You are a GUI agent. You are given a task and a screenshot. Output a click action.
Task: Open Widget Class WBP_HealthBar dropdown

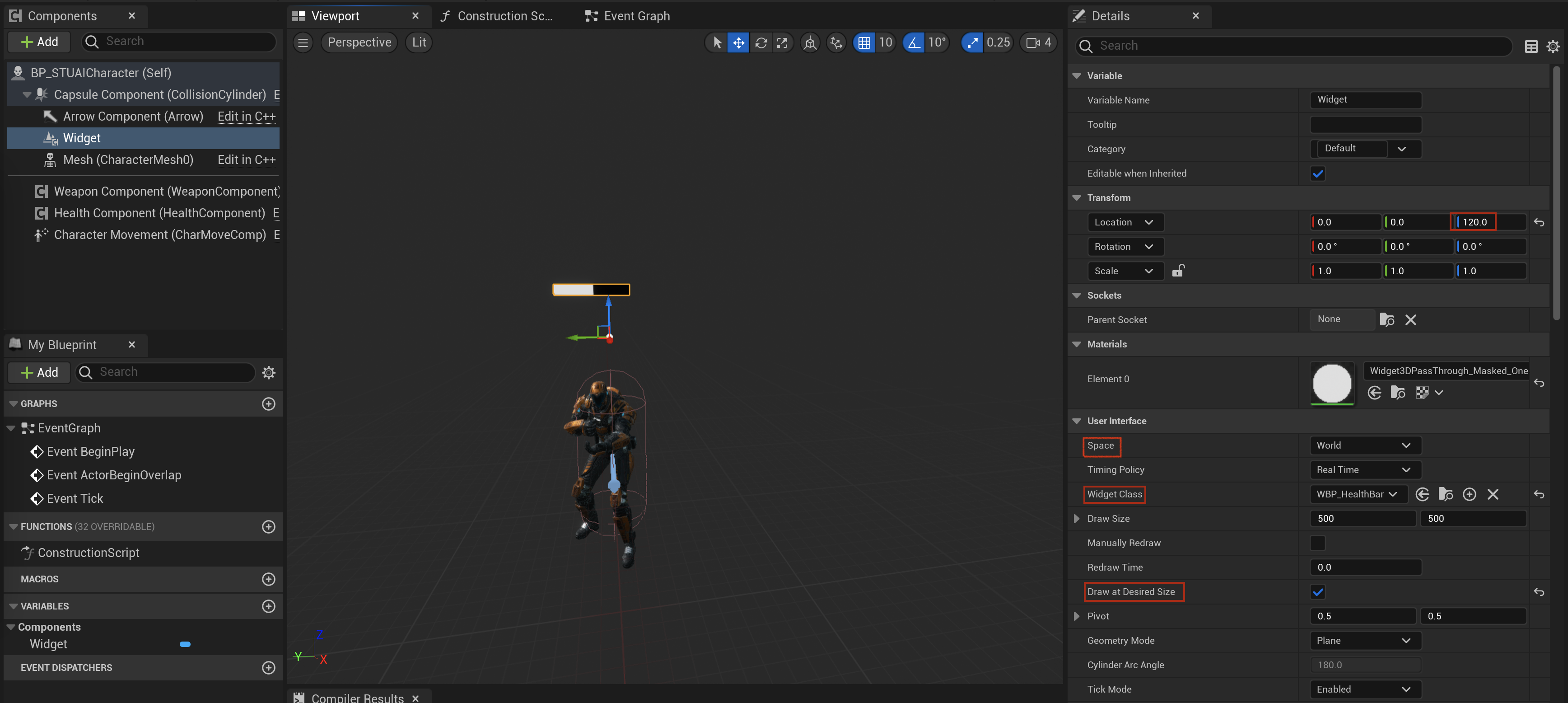(1358, 494)
